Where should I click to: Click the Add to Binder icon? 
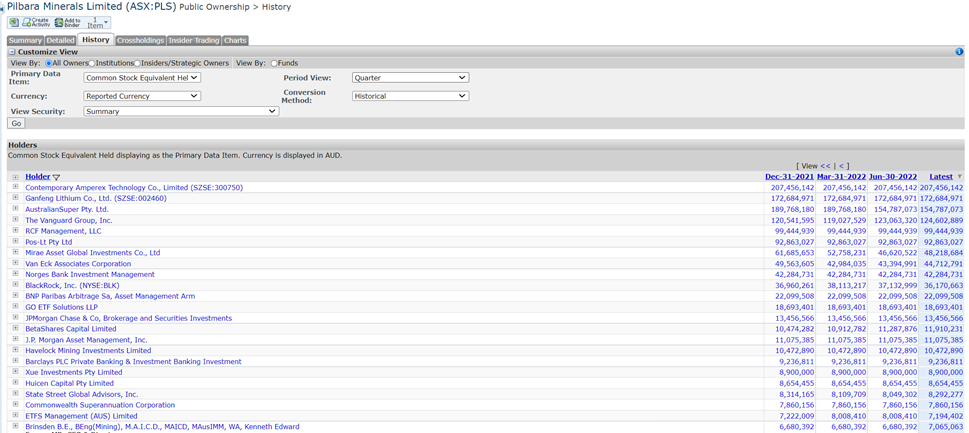tap(69, 23)
